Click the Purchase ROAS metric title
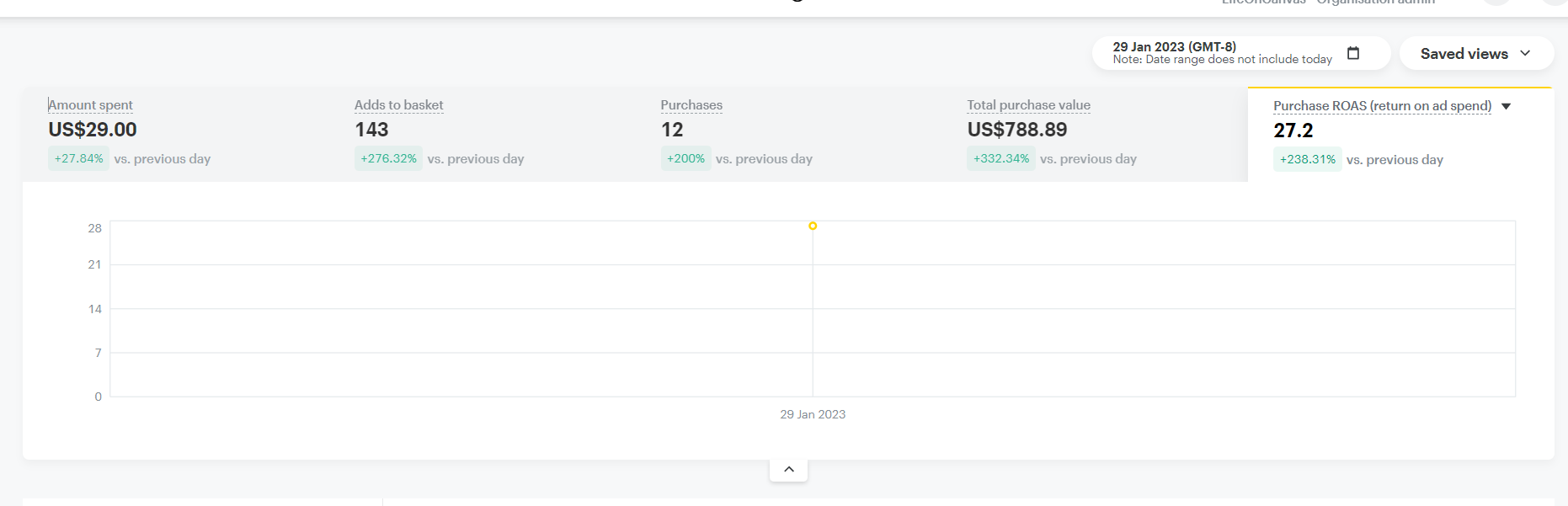Image resolution: width=1568 pixels, height=506 pixels. (x=1382, y=106)
